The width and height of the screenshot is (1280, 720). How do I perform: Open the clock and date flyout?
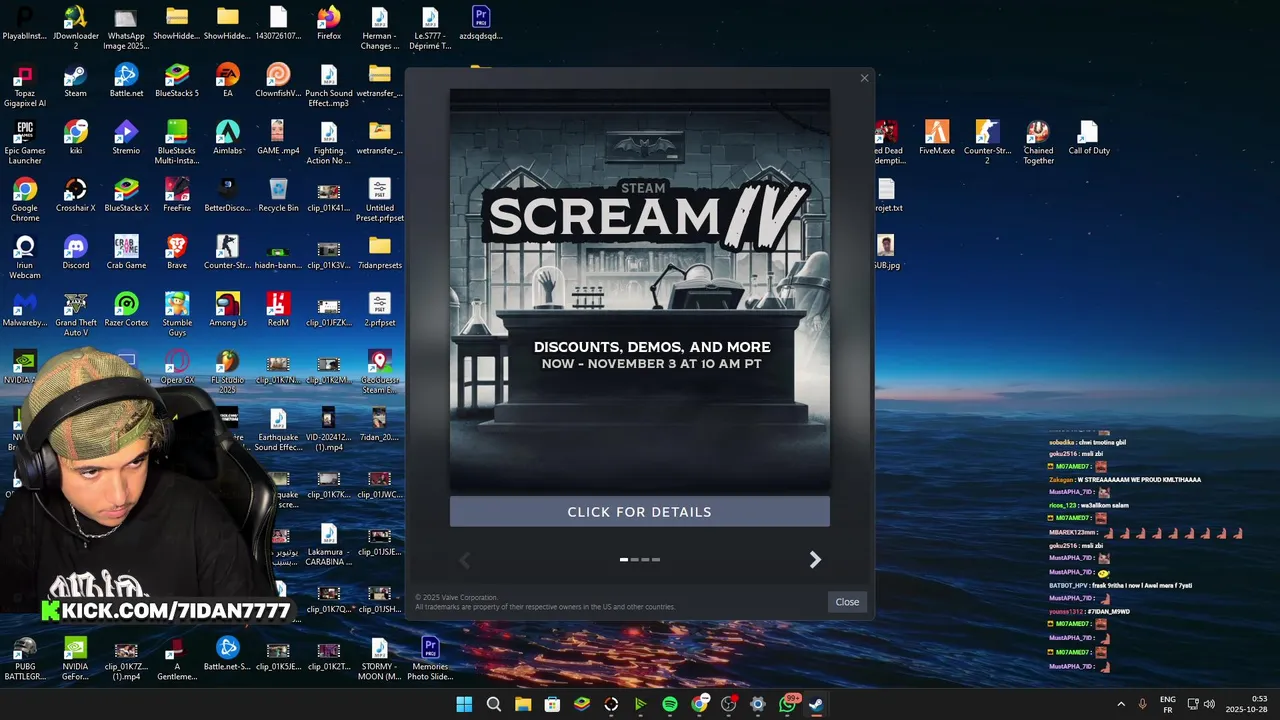click(x=1247, y=704)
